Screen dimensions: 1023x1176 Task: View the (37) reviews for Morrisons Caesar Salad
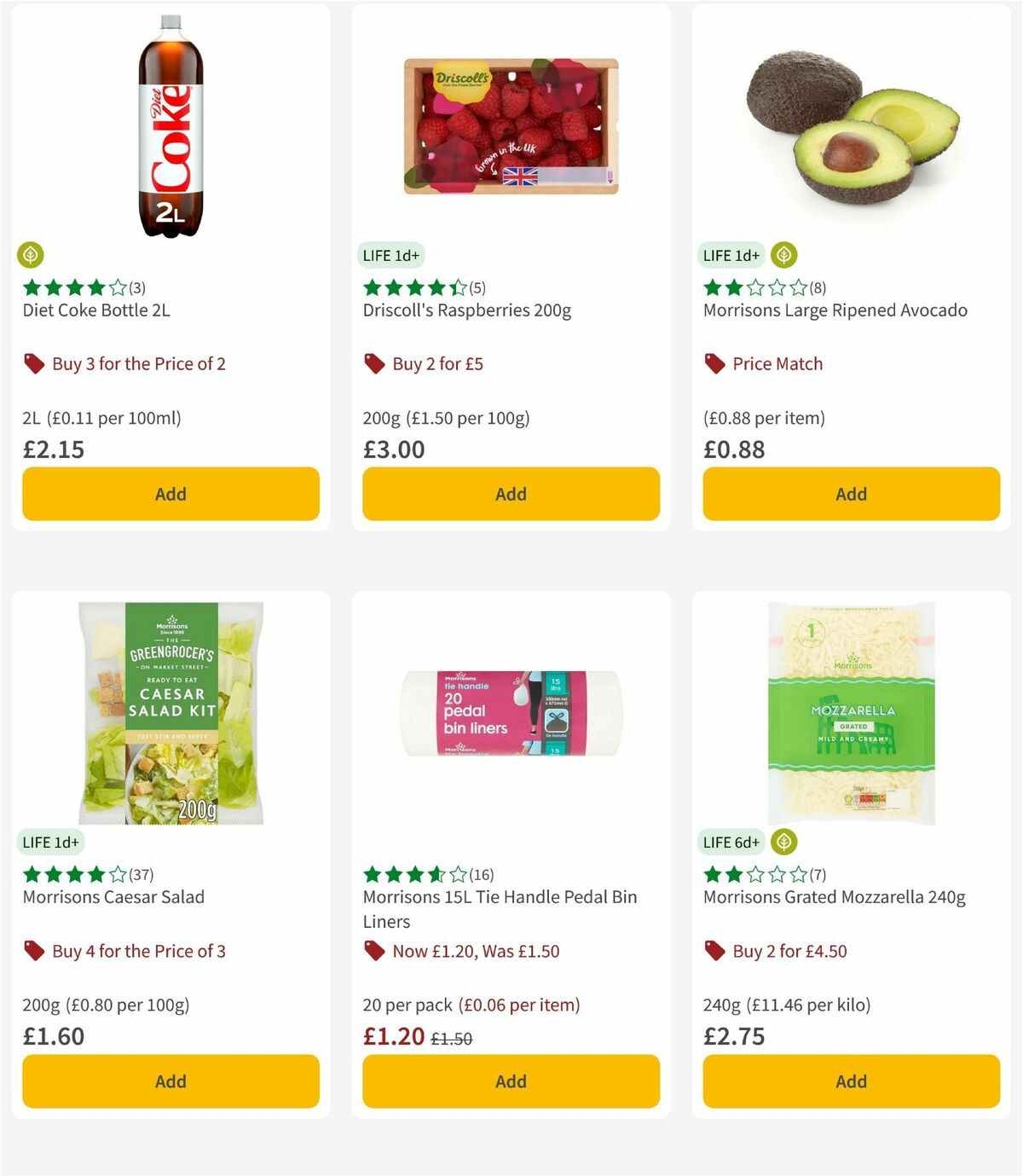click(x=140, y=874)
